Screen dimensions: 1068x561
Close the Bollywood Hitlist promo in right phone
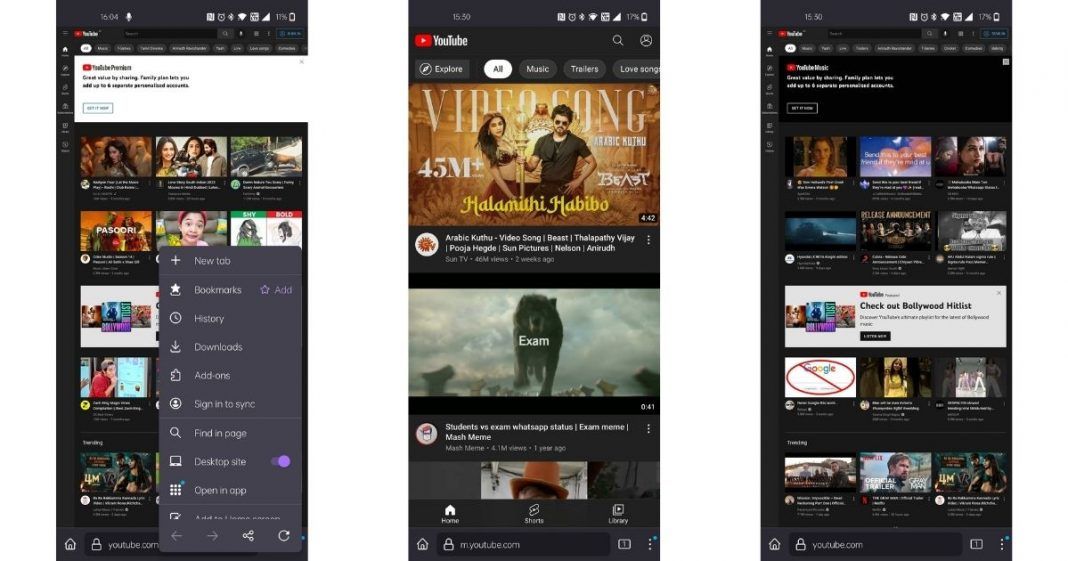999,293
